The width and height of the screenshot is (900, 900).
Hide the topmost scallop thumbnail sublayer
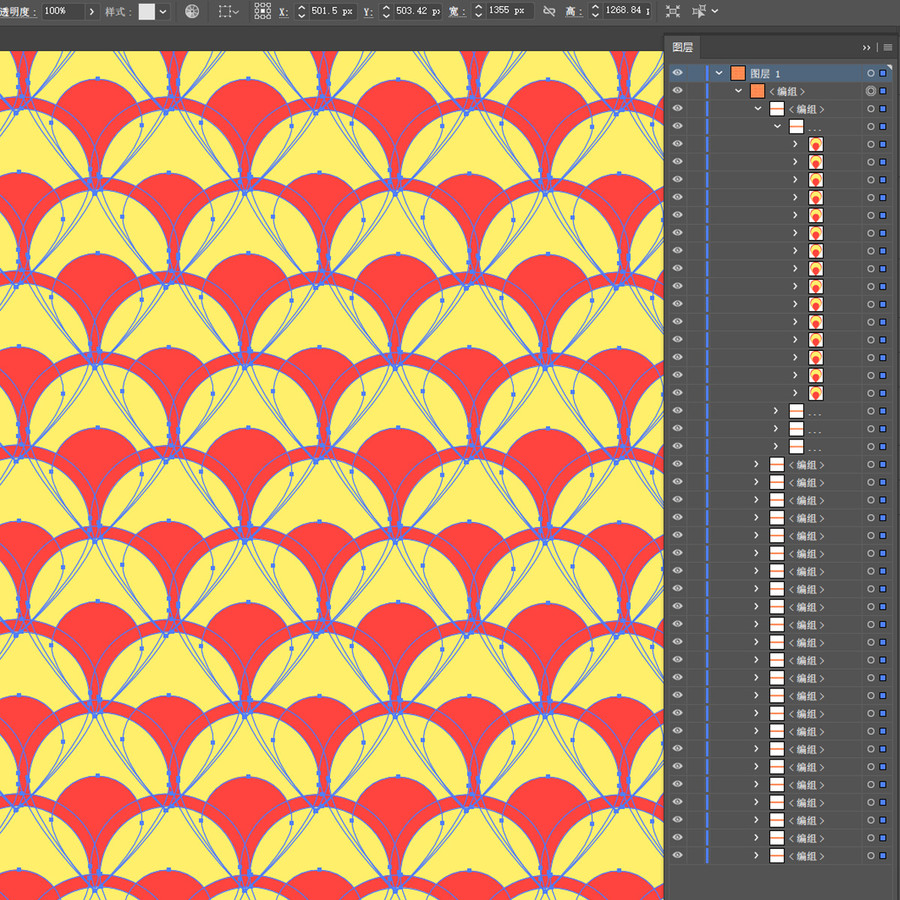tap(678, 144)
